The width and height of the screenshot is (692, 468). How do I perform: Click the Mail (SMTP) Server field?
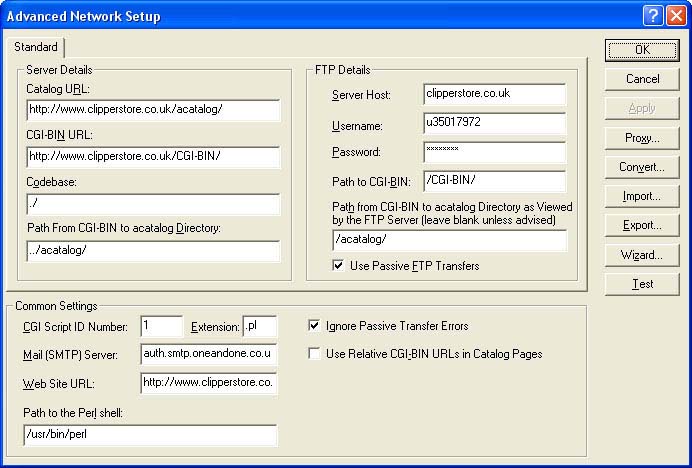click(209, 354)
